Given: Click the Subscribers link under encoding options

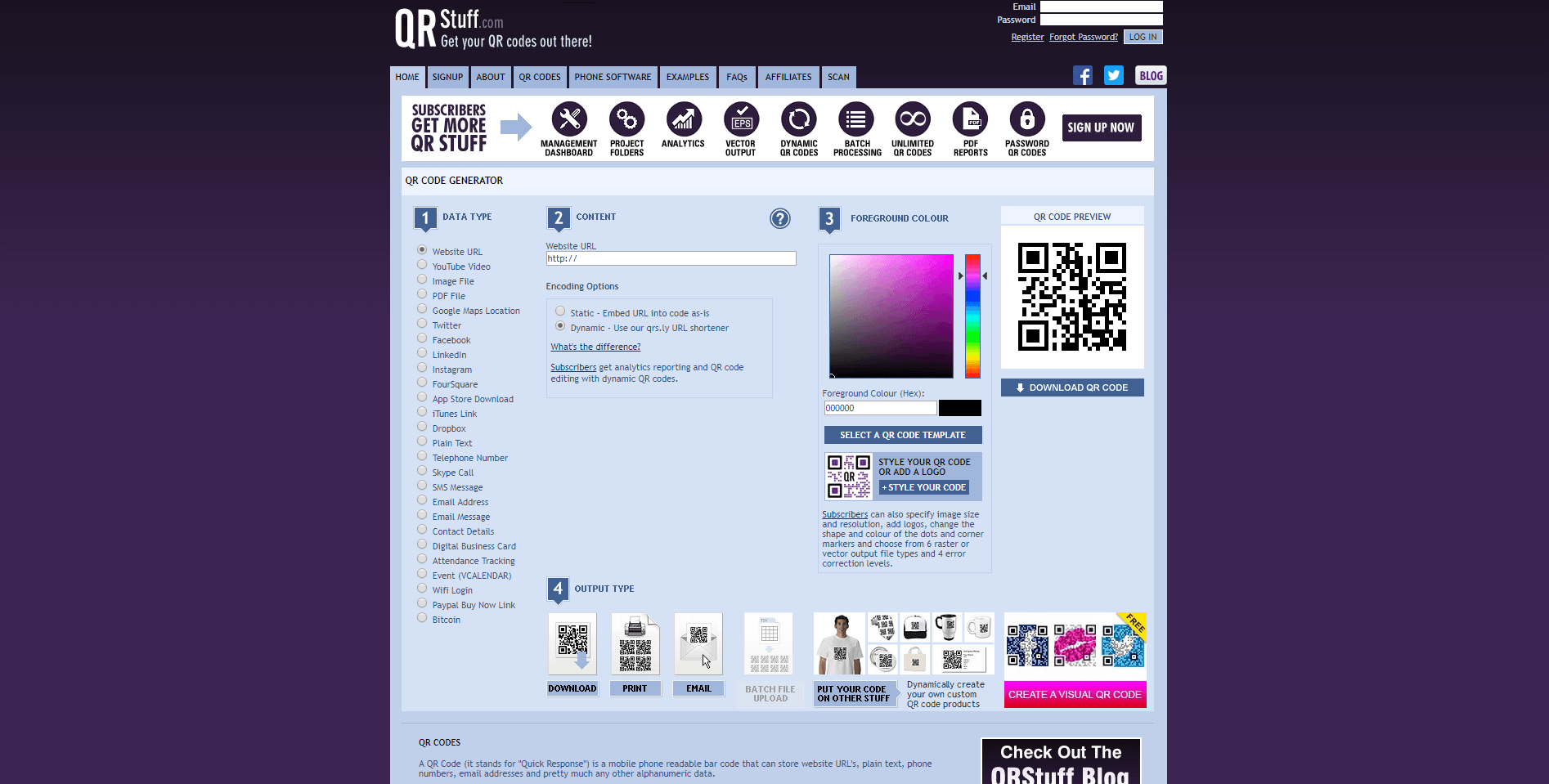Looking at the screenshot, I should coord(573,367).
